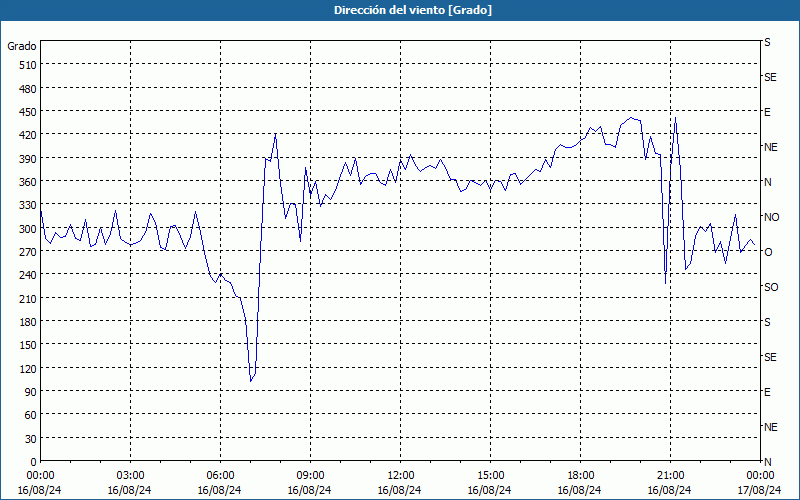Click the 21:00 time label
Image resolution: width=800 pixels, height=500 pixels.
pyautogui.click(x=670, y=476)
